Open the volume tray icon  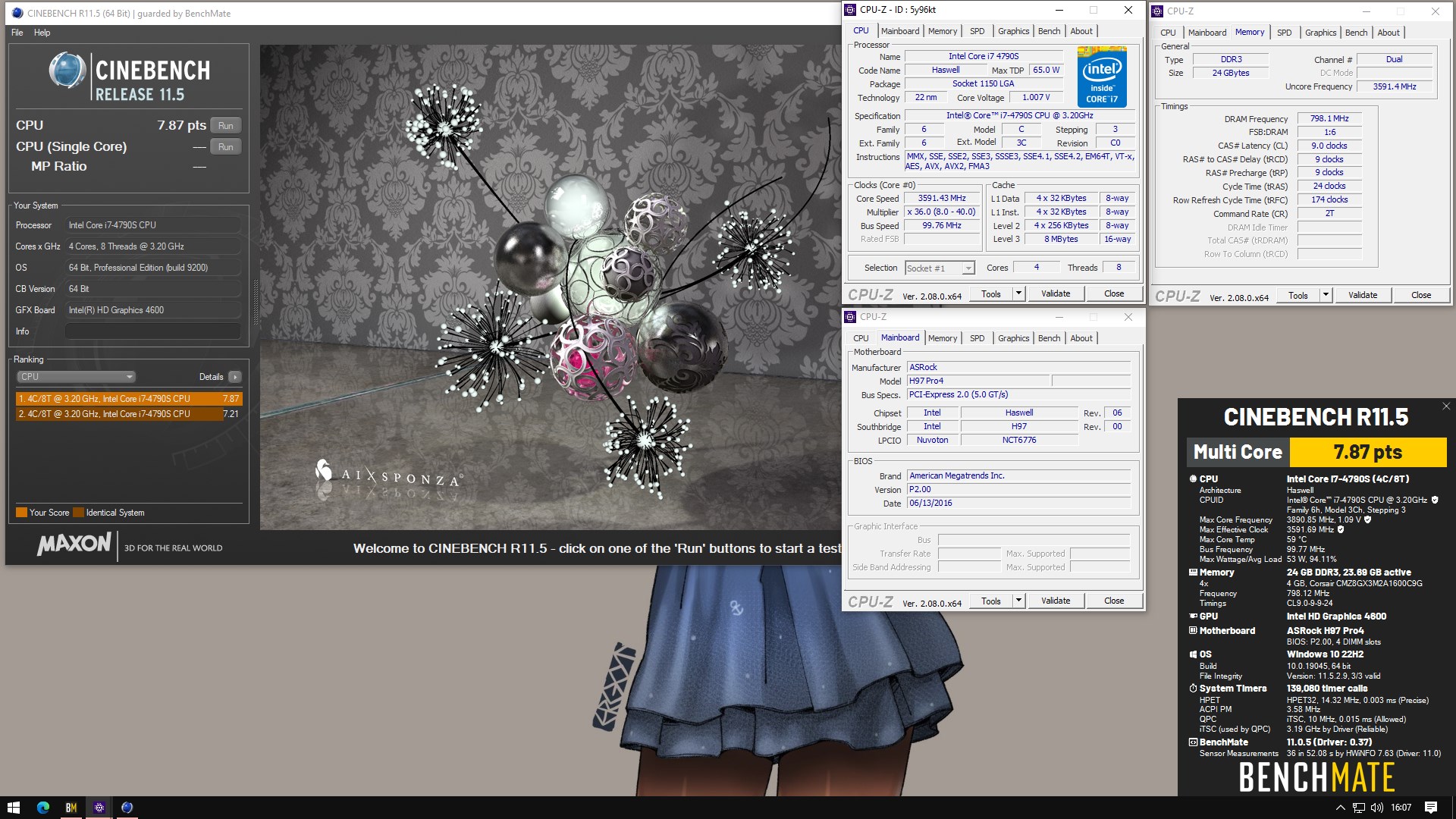click(1377, 808)
